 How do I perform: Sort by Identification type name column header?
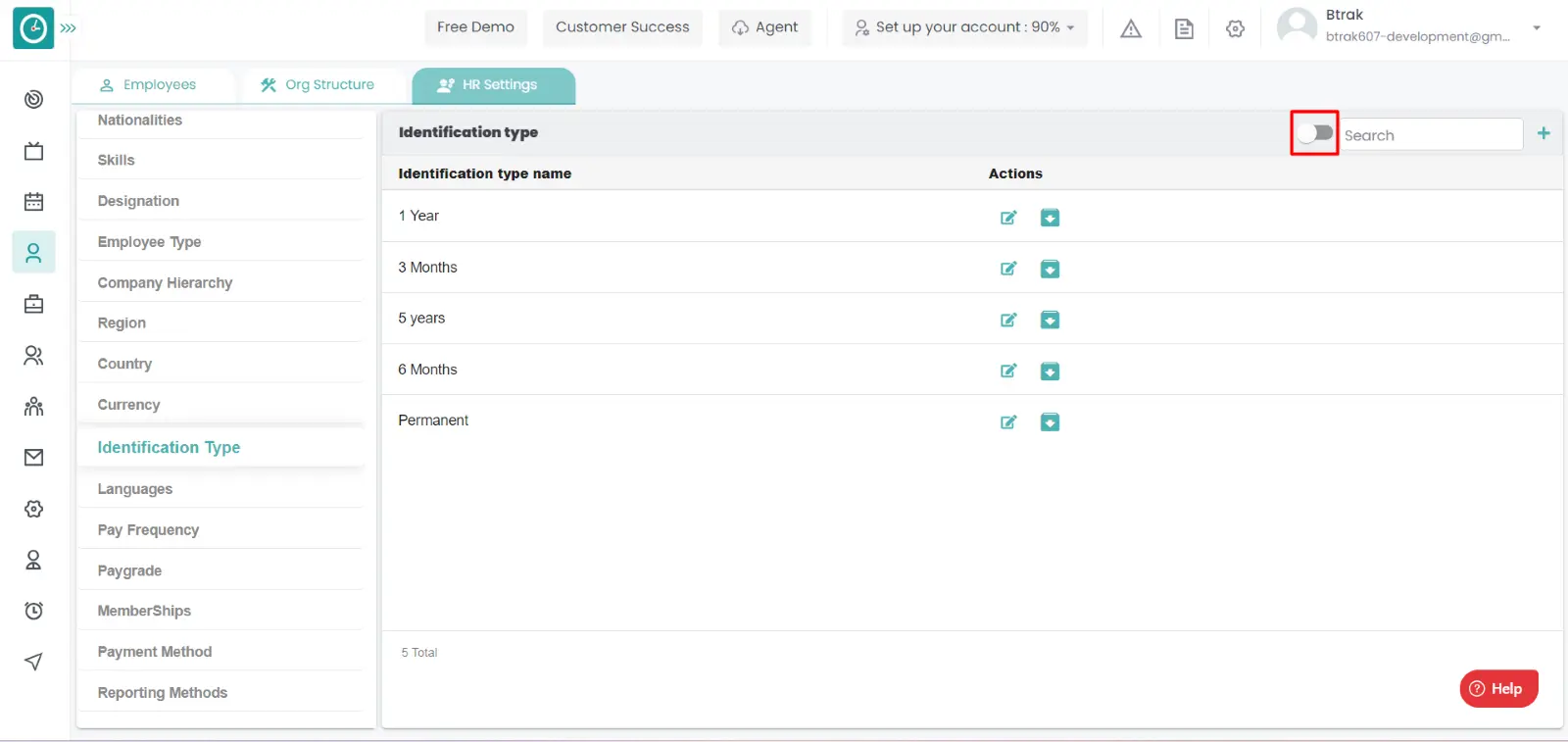(x=484, y=173)
